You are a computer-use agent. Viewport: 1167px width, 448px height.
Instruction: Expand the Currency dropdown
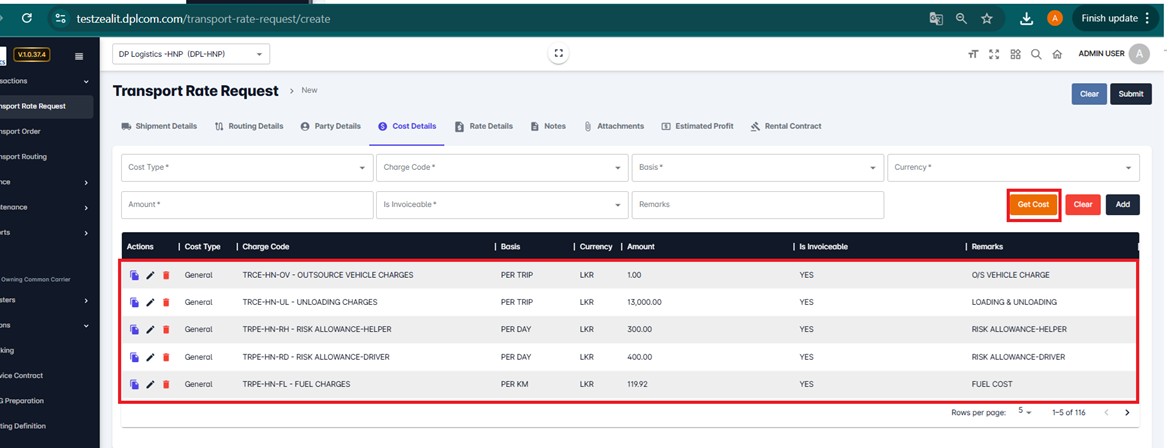pyautogui.click(x=1012, y=168)
